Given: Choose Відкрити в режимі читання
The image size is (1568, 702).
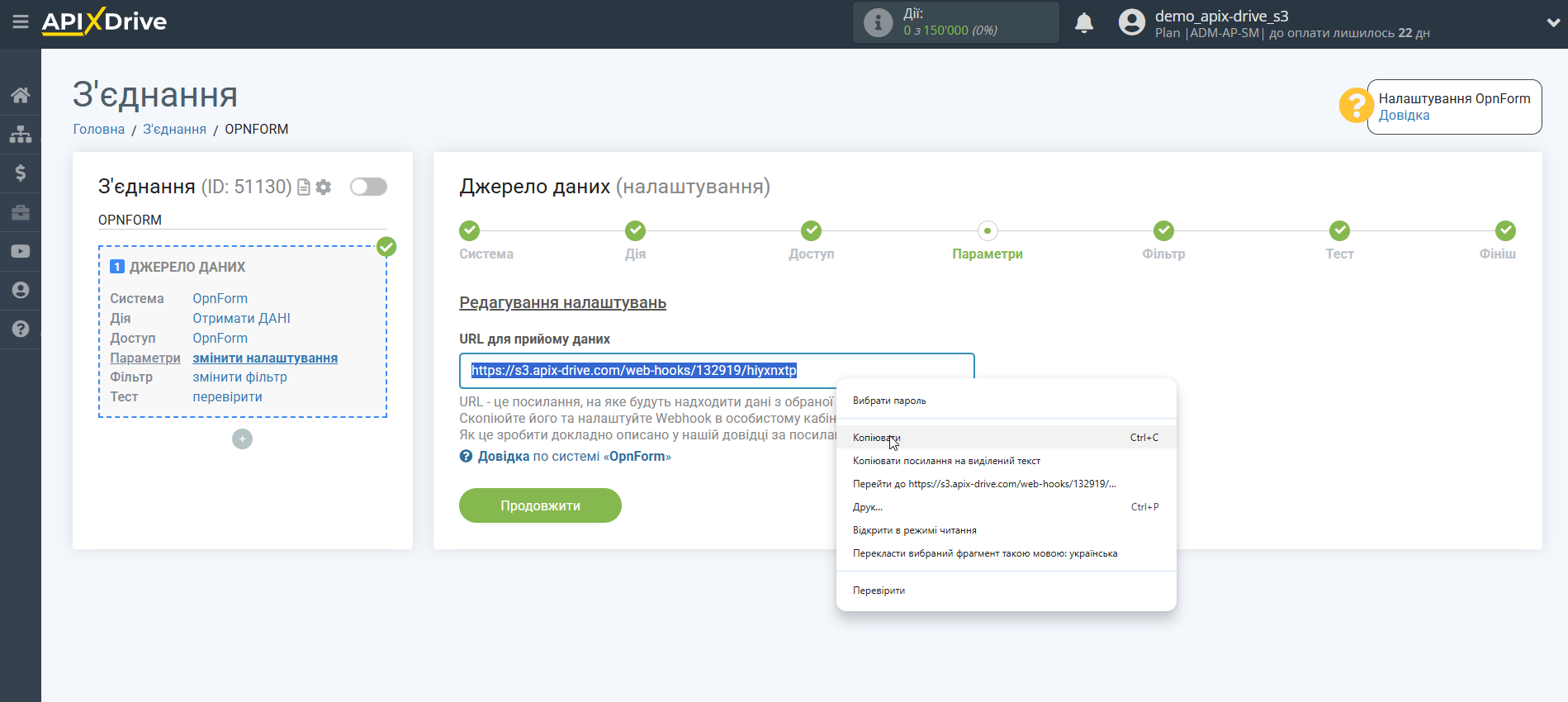Looking at the screenshot, I should click(x=1006, y=530).
